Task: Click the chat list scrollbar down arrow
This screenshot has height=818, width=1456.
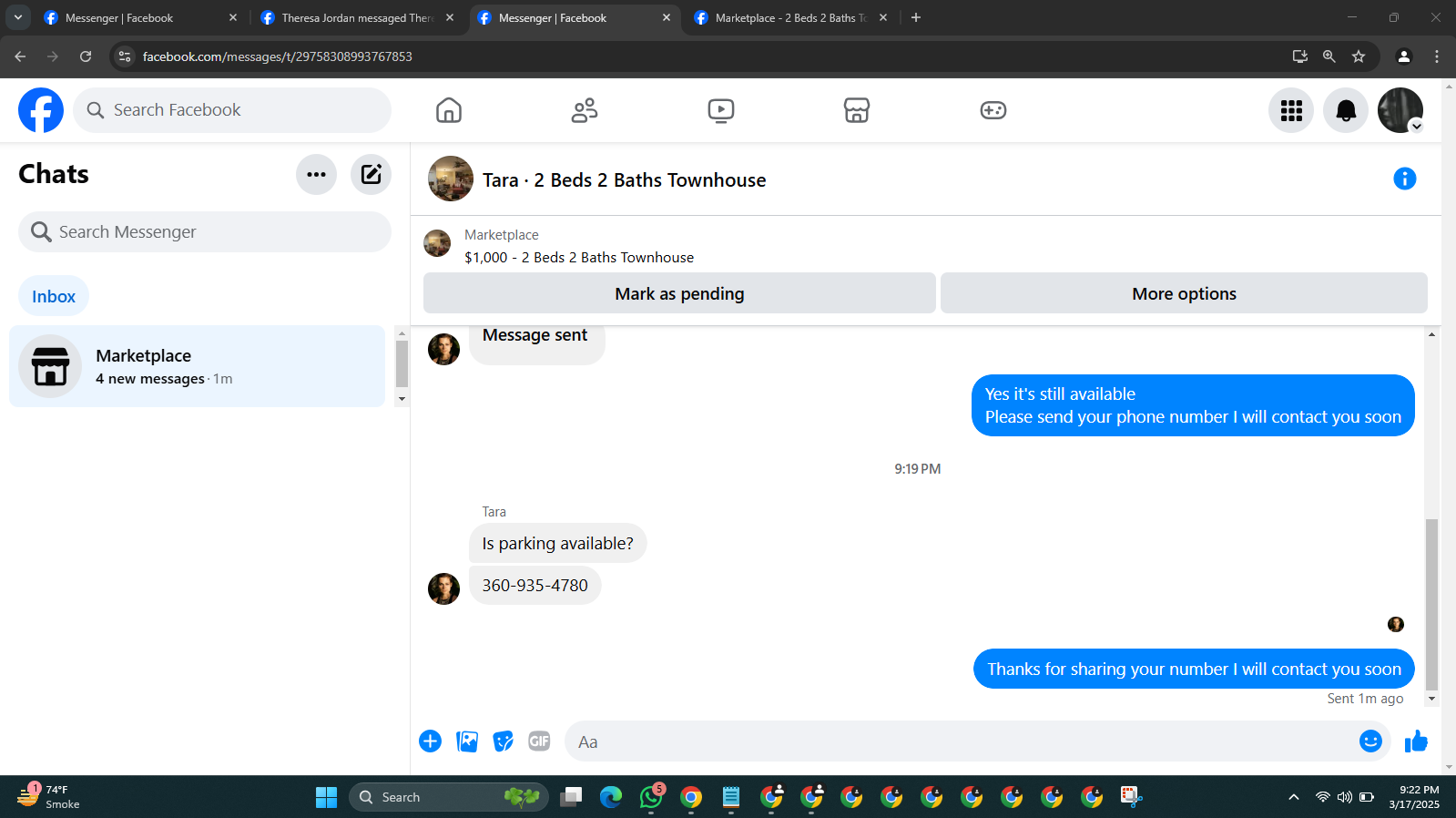Action: 402,399
